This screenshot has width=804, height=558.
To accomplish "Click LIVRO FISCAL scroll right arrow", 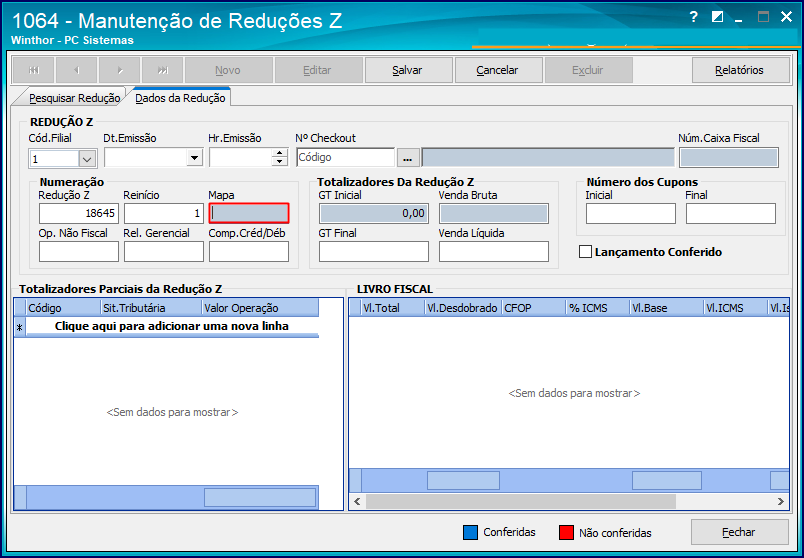I will click(x=780, y=502).
